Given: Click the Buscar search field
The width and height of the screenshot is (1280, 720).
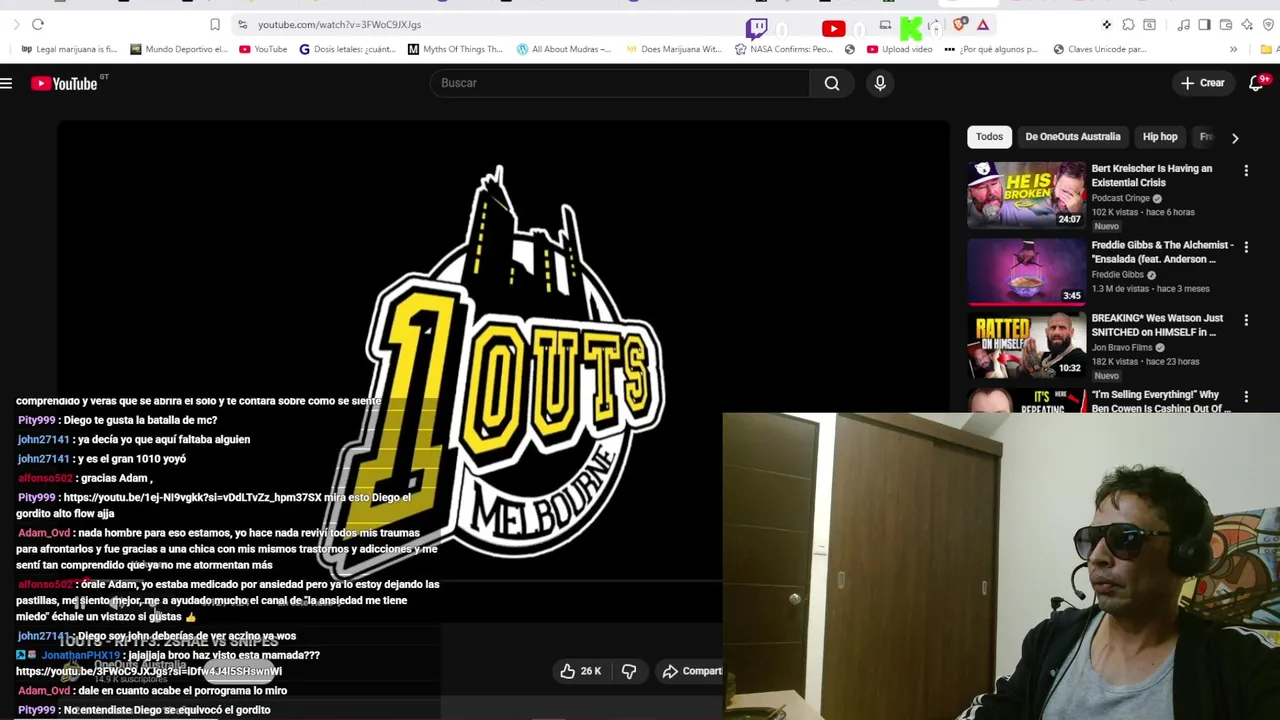Looking at the screenshot, I should pyautogui.click(x=619, y=83).
